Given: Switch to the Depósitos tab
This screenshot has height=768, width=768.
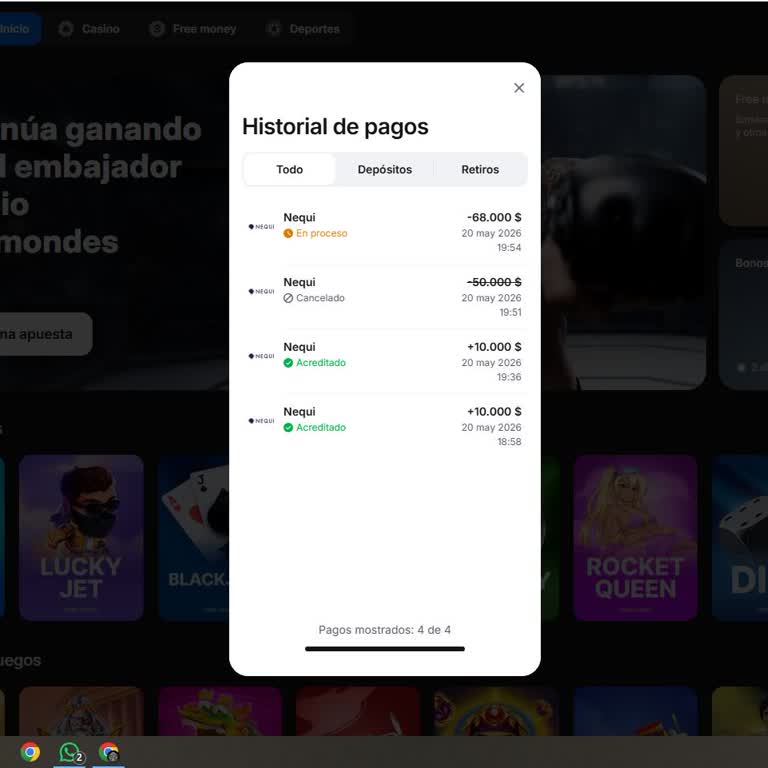Looking at the screenshot, I should [384, 169].
